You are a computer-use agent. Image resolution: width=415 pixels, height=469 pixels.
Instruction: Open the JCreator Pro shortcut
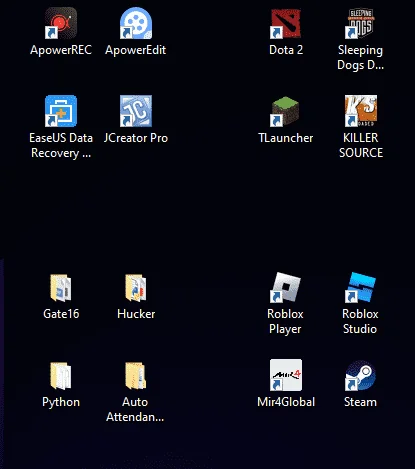(x=136, y=111)
